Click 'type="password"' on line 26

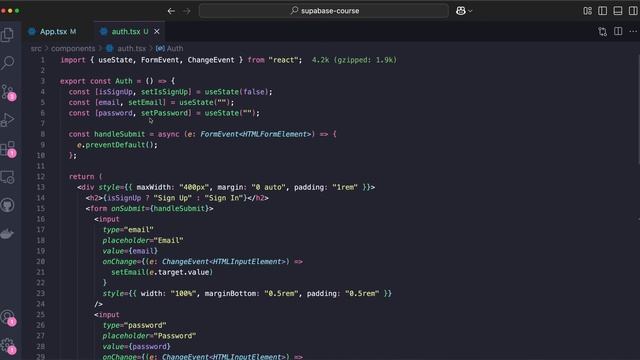pos(134,325)
